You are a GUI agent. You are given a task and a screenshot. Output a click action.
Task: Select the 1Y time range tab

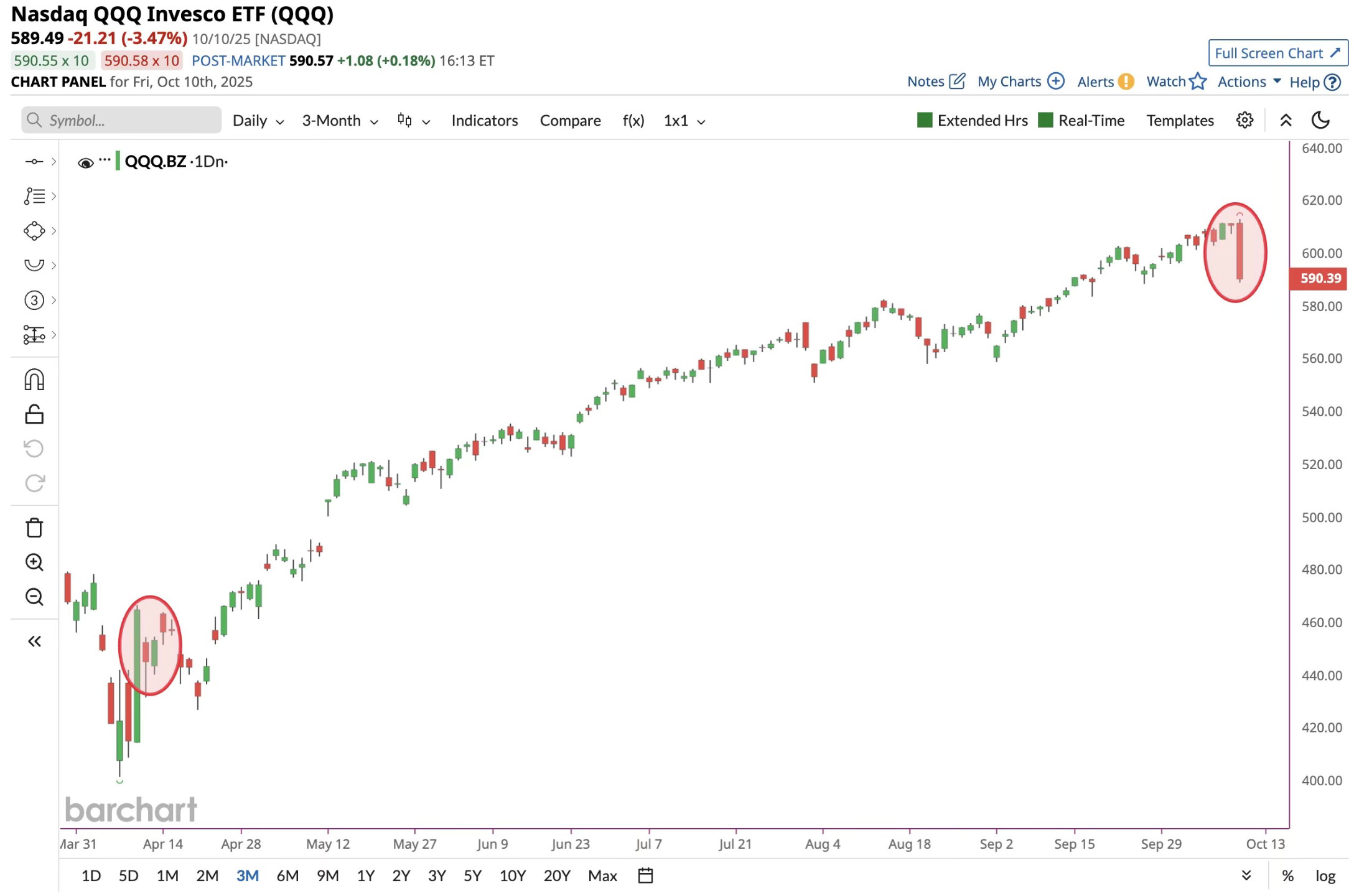(x=365, y=875)
